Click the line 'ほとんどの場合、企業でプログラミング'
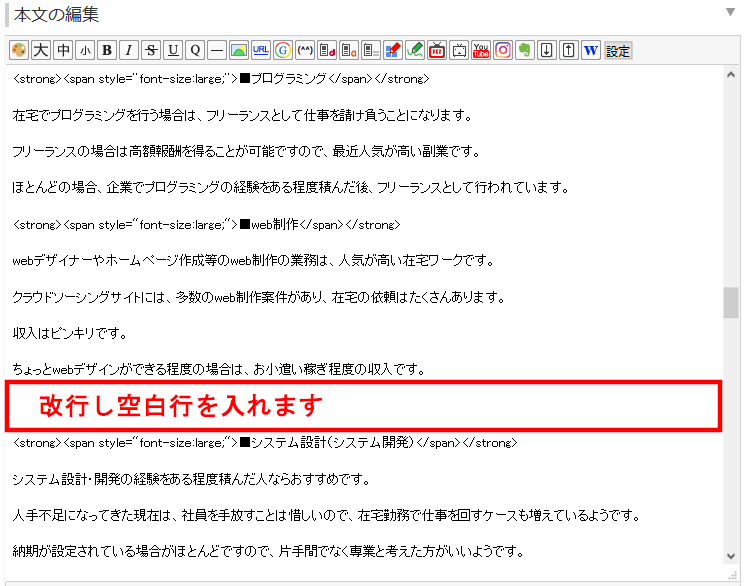Screen dimensions: 745x586 291,187
